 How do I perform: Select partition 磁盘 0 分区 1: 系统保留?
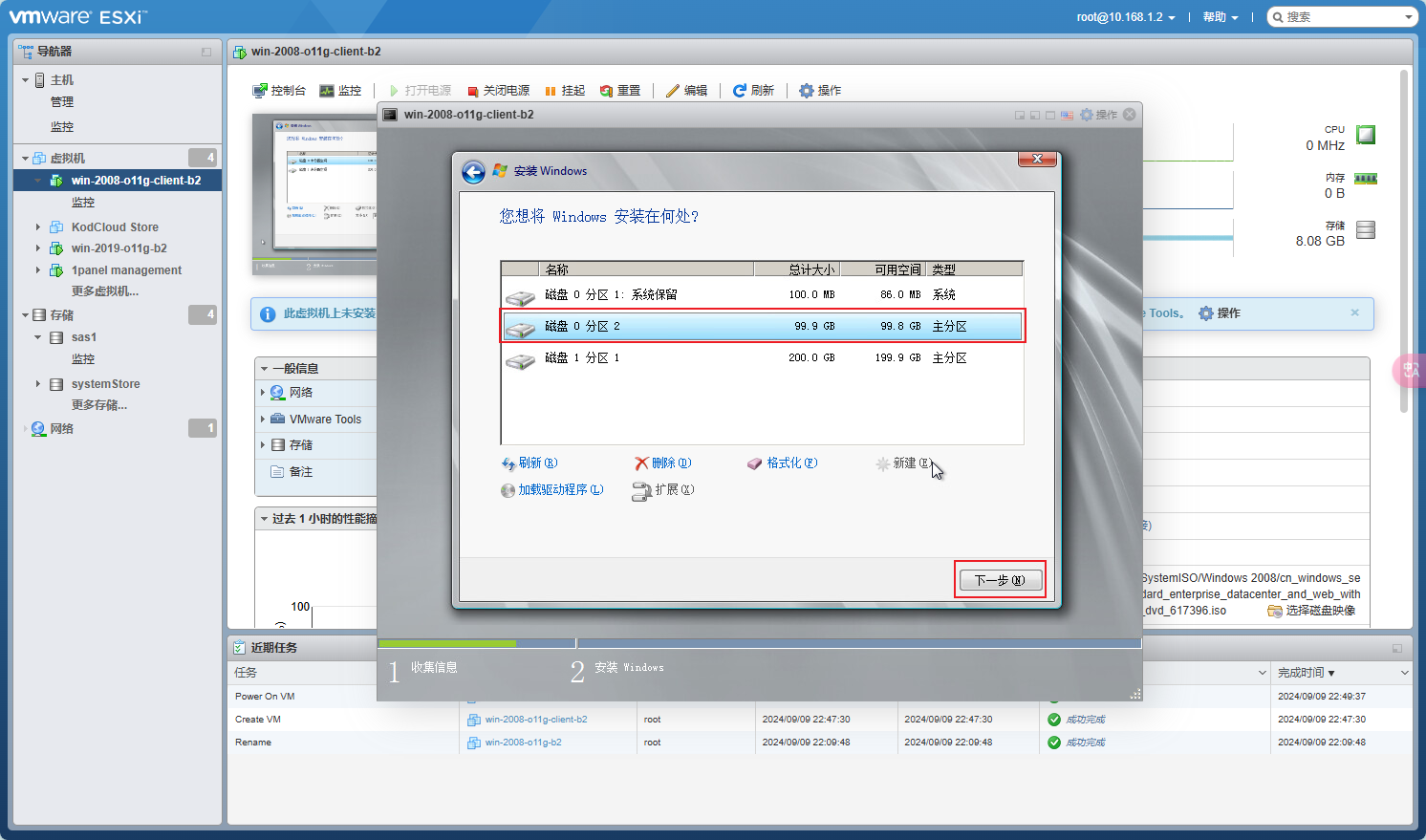(762, 295)
